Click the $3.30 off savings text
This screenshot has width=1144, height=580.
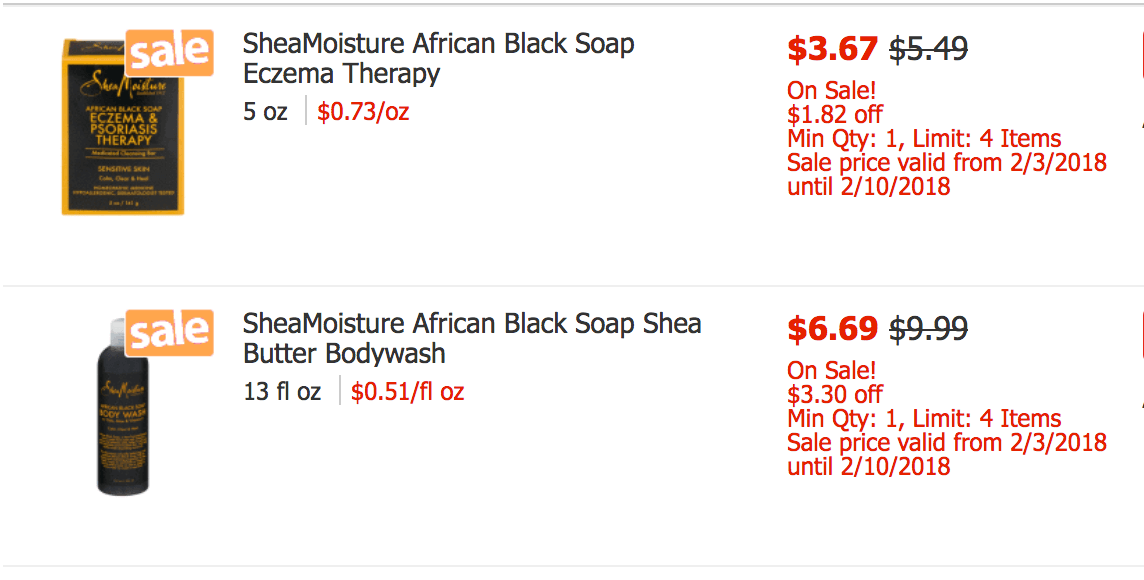point(835,394)
